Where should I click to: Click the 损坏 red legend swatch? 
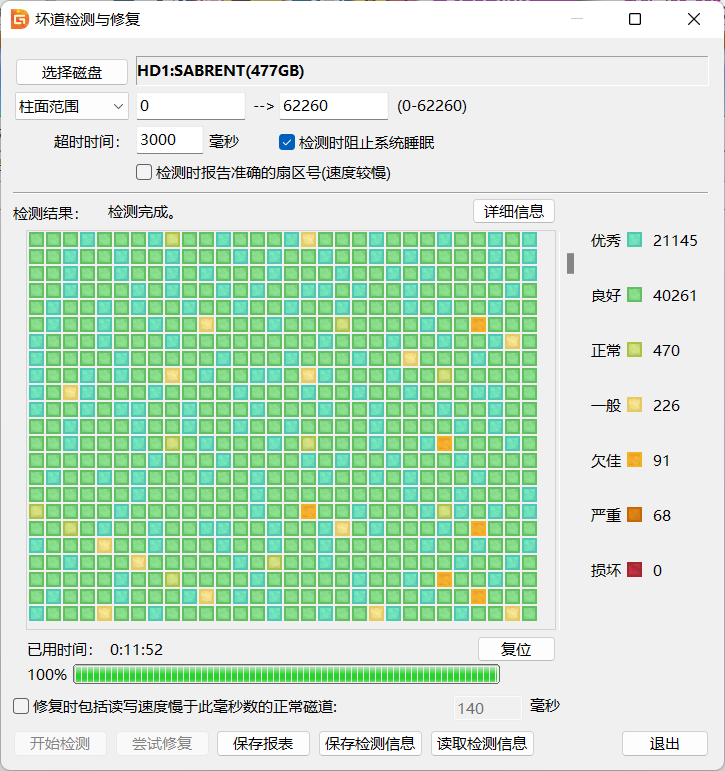click(634, 570)
